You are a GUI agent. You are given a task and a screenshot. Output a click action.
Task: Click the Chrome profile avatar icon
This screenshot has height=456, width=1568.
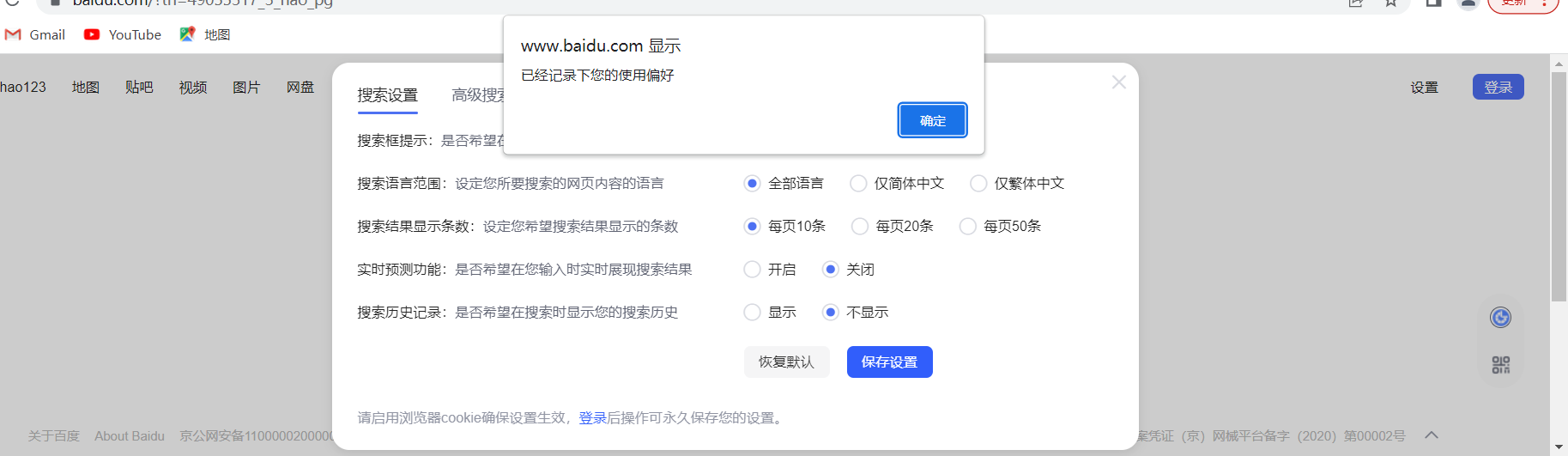click(x=1468, y=4)
